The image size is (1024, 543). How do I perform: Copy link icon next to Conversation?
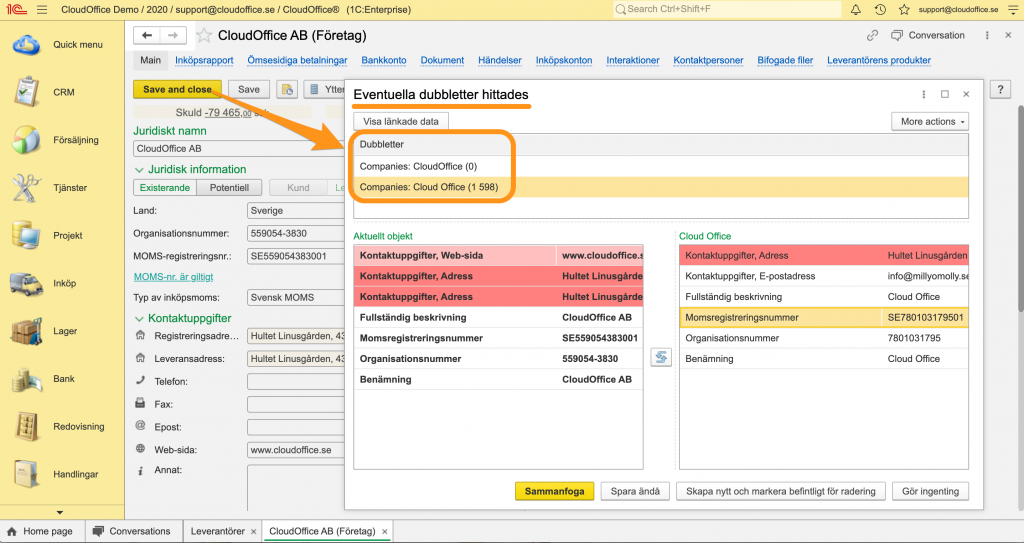pyautogui.click(x=872, y=35)
